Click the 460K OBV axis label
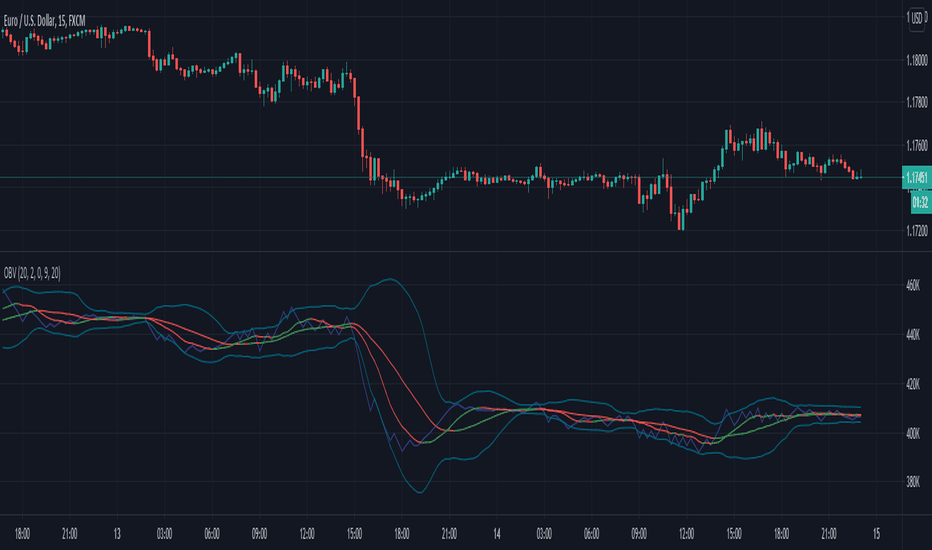Image resolution: width=932 pixels, height=550 pixels. click(x=912, y=286)
